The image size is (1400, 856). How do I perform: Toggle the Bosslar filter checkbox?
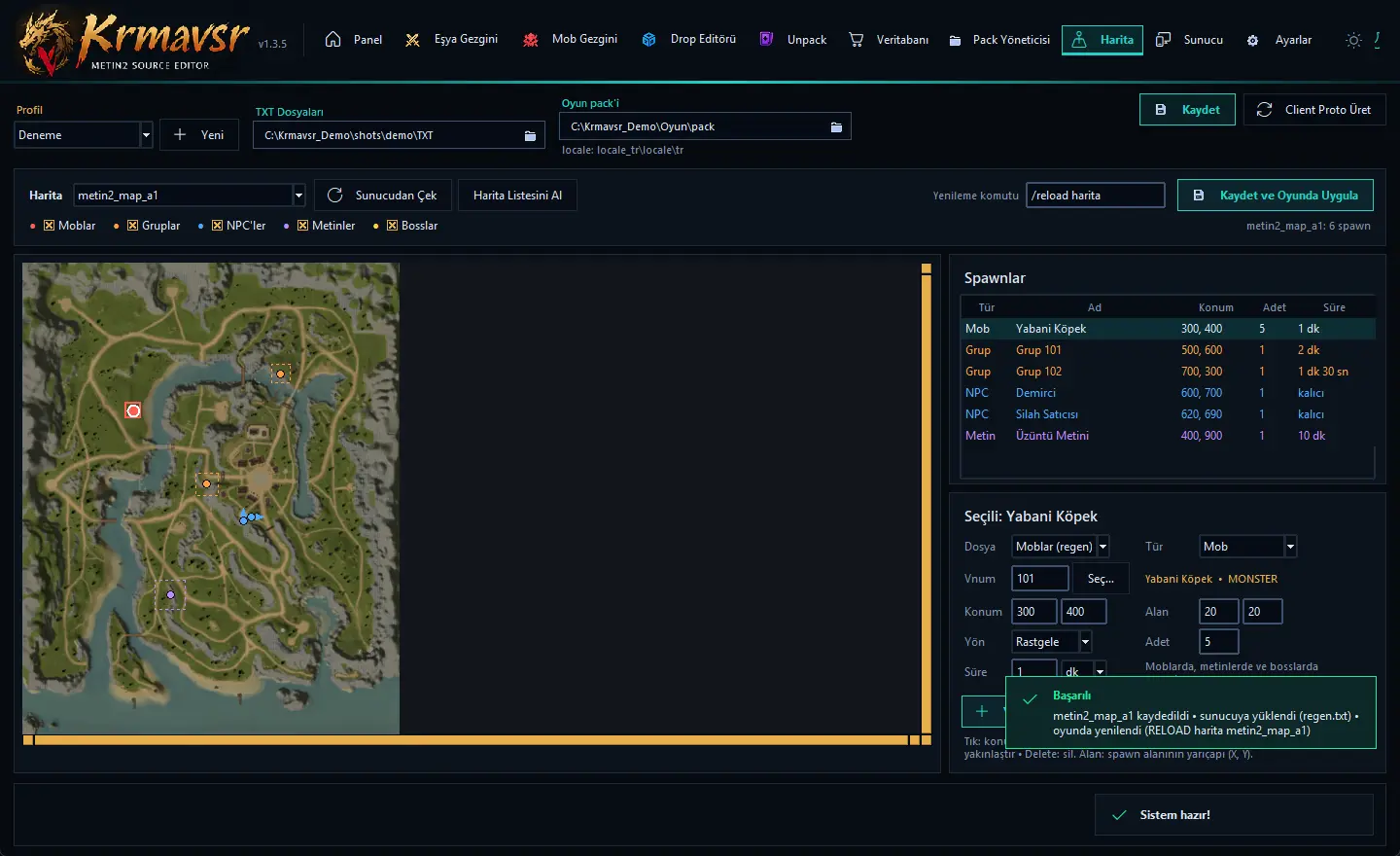point(392,226)
